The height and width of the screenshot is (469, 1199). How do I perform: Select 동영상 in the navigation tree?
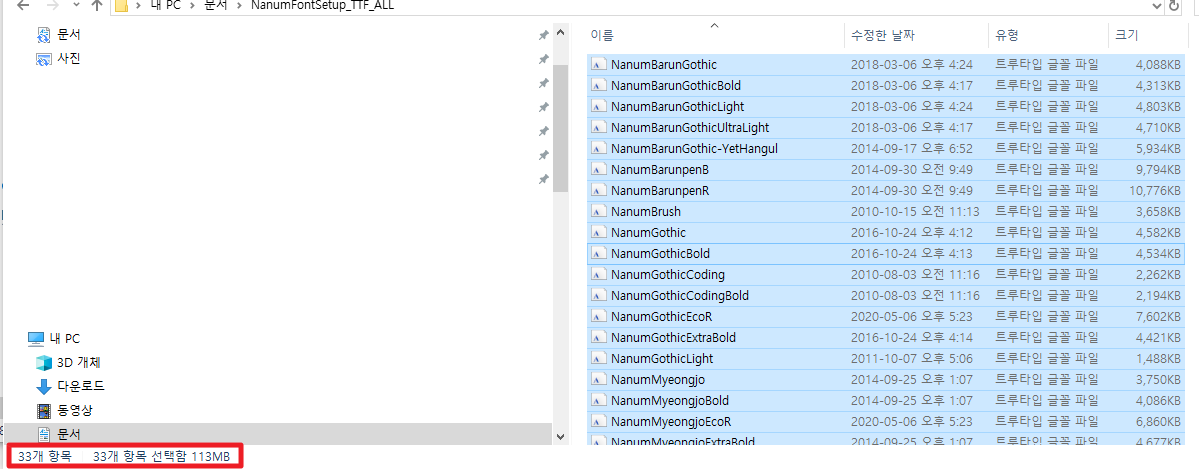point(74,410)
